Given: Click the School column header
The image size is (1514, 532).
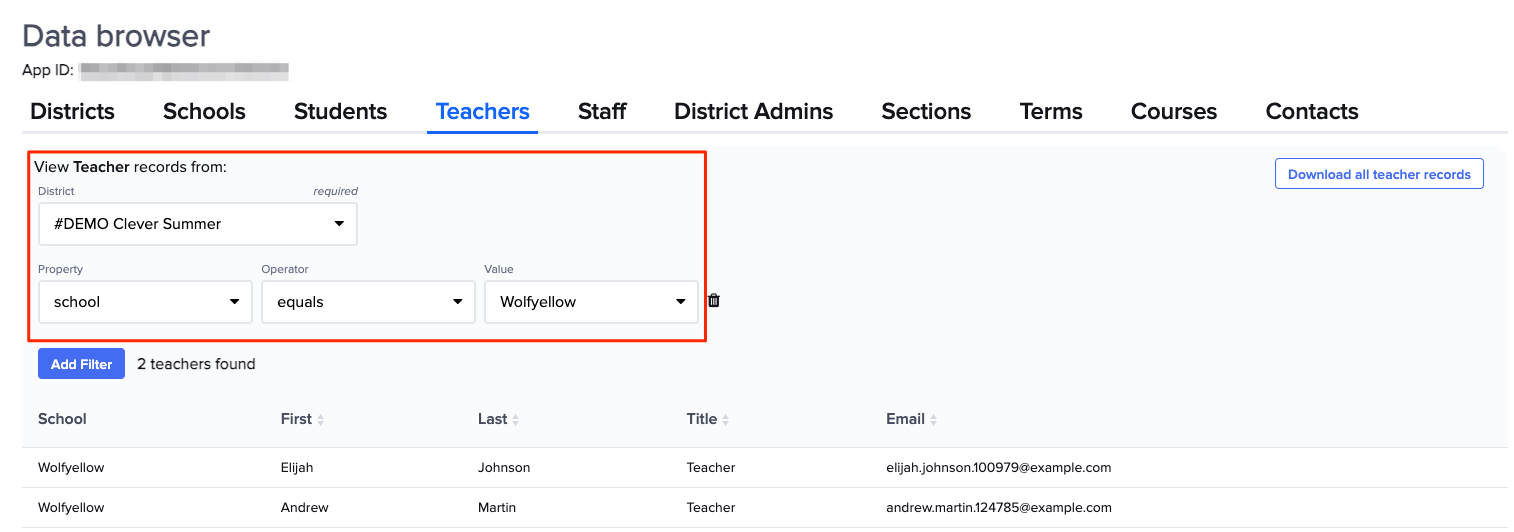Looking at the screenshot, I should click(x=62, y=419).
